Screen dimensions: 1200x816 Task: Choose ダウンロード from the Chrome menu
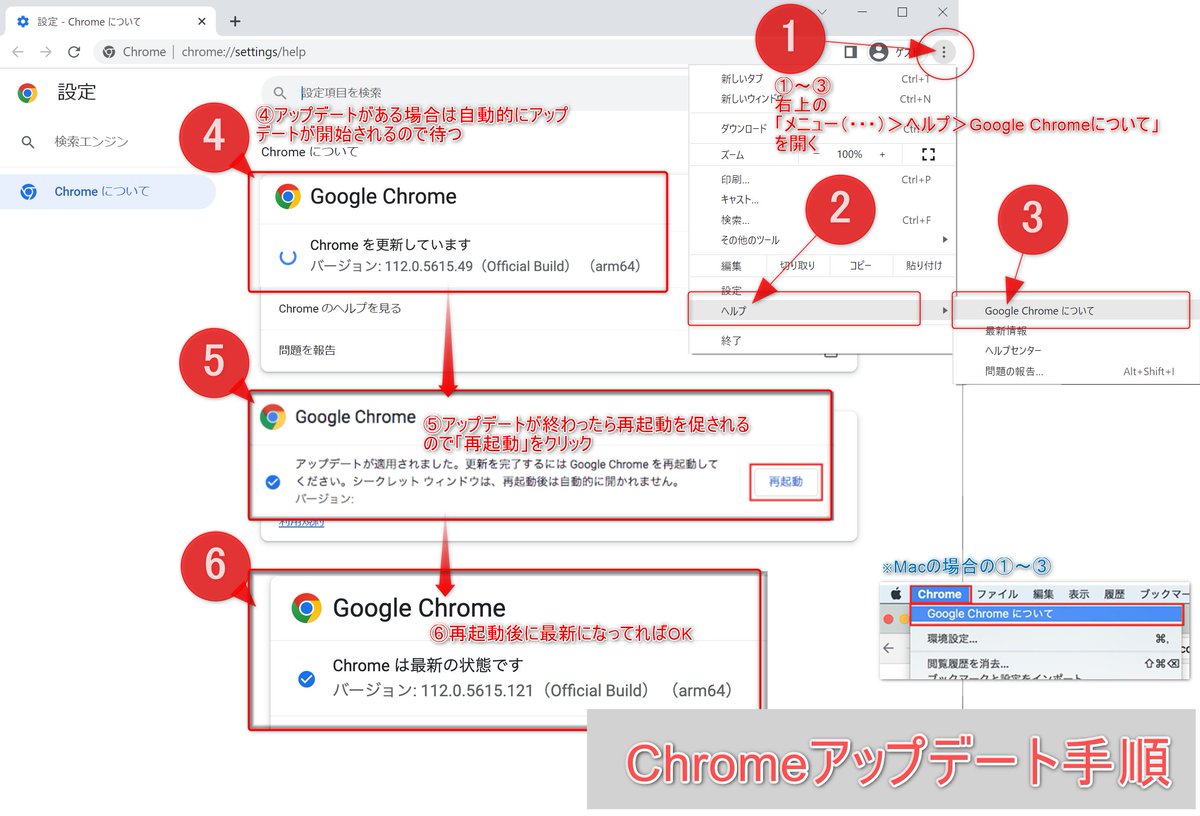tap(823, 129)
